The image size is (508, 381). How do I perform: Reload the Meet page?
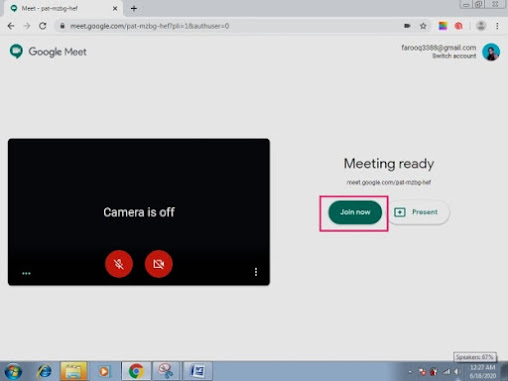pyautogui.click(x=43, y=26)
